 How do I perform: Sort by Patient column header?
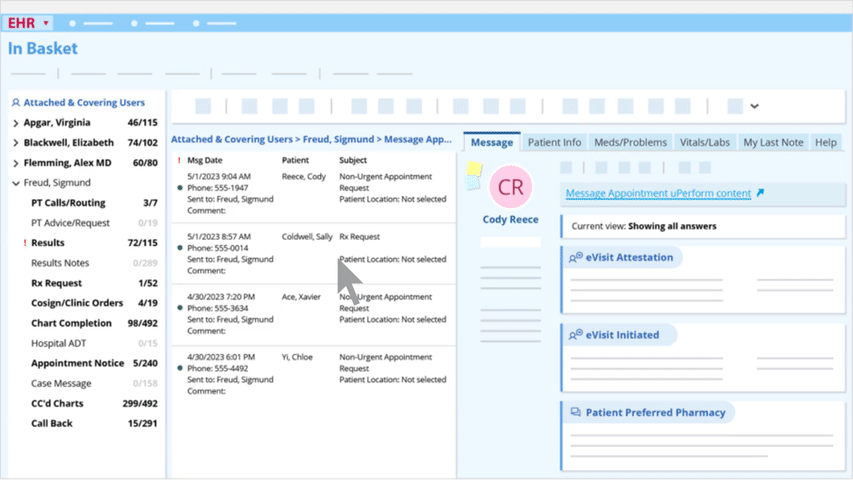[295, 160]
